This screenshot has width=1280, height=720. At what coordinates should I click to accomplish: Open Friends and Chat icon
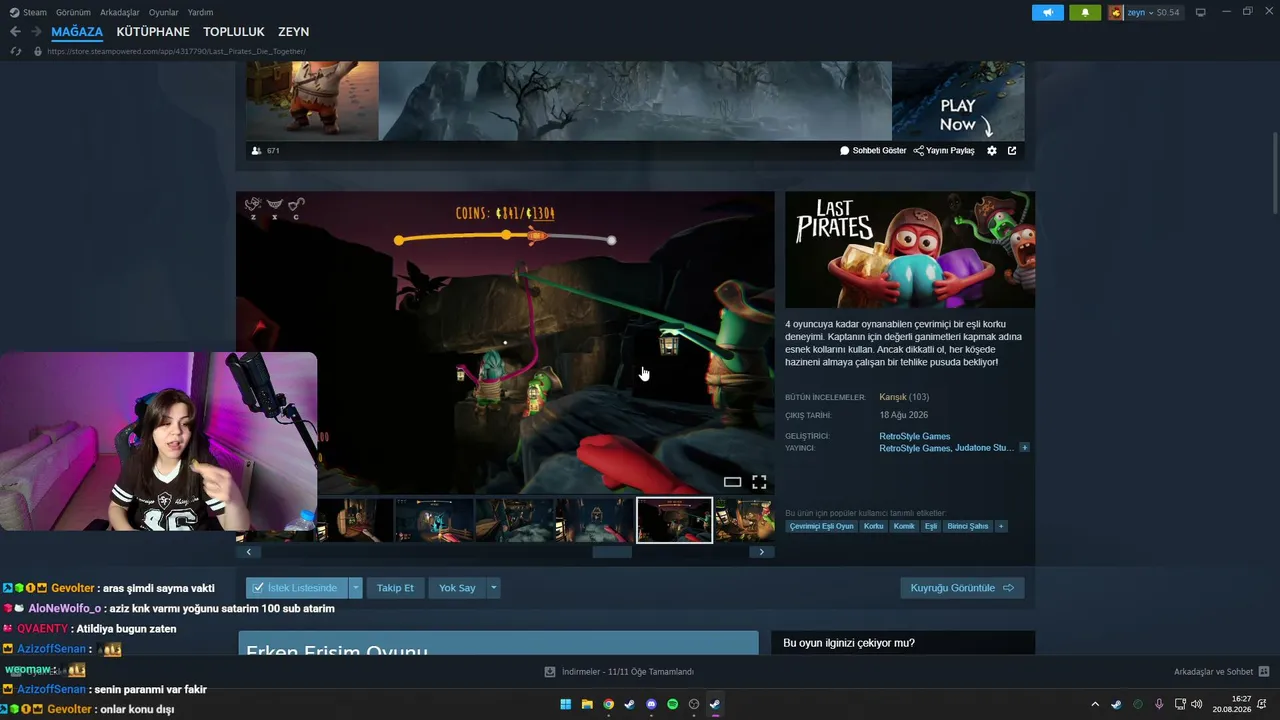click(x=1264, y=672)
